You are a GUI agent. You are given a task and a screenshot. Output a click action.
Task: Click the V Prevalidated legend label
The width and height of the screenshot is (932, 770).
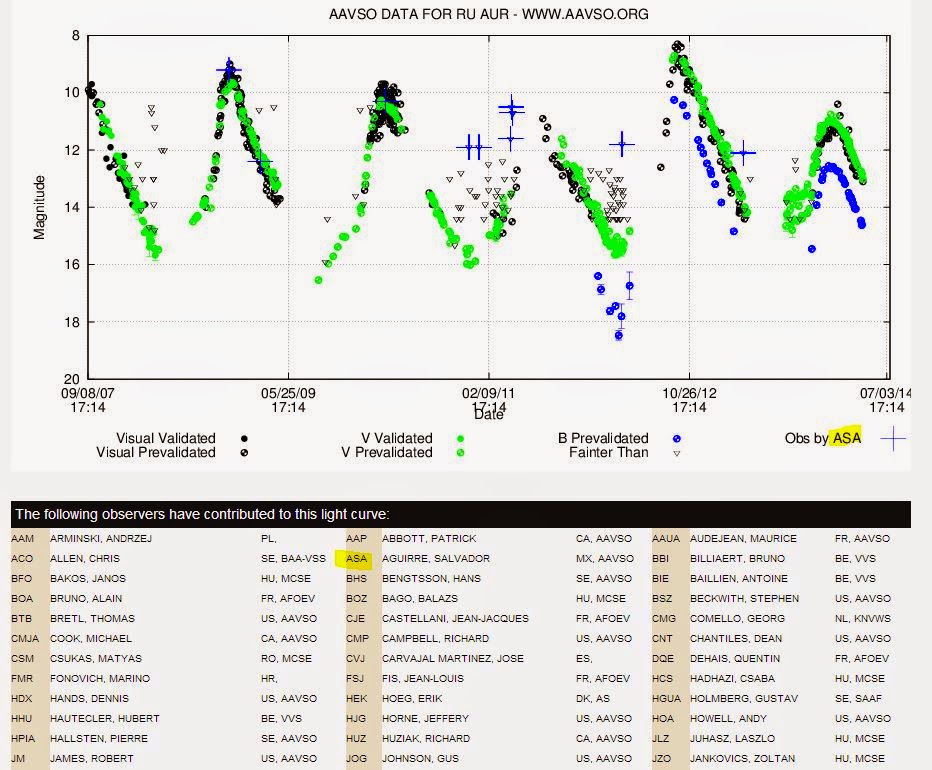[387, 452]
